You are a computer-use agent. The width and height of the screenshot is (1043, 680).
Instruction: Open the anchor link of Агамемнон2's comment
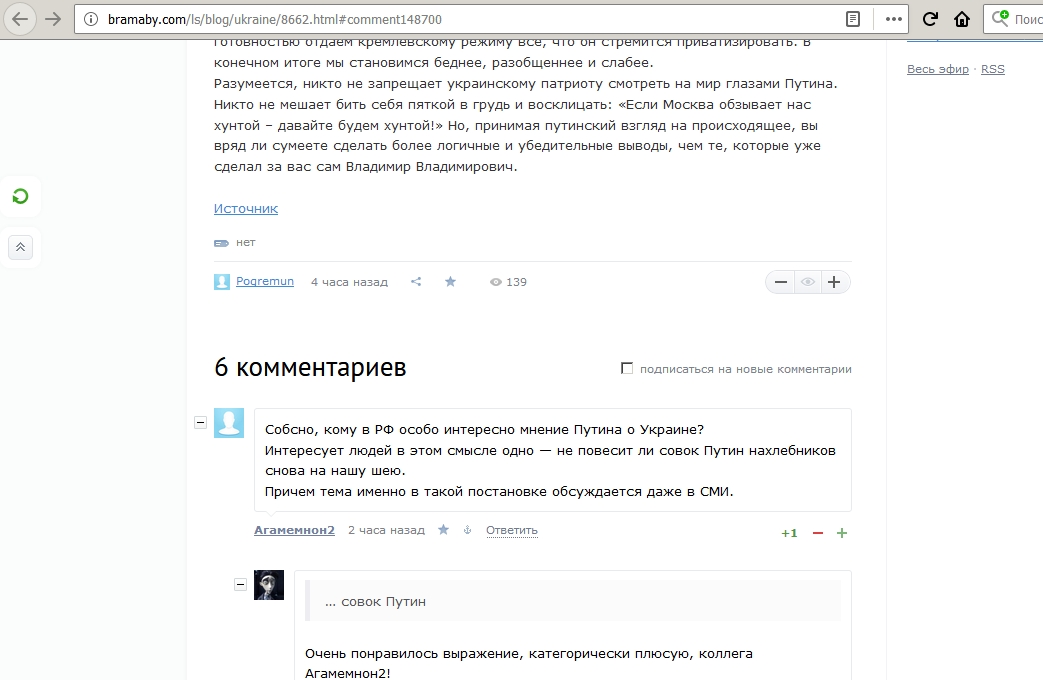click(467, 530)
